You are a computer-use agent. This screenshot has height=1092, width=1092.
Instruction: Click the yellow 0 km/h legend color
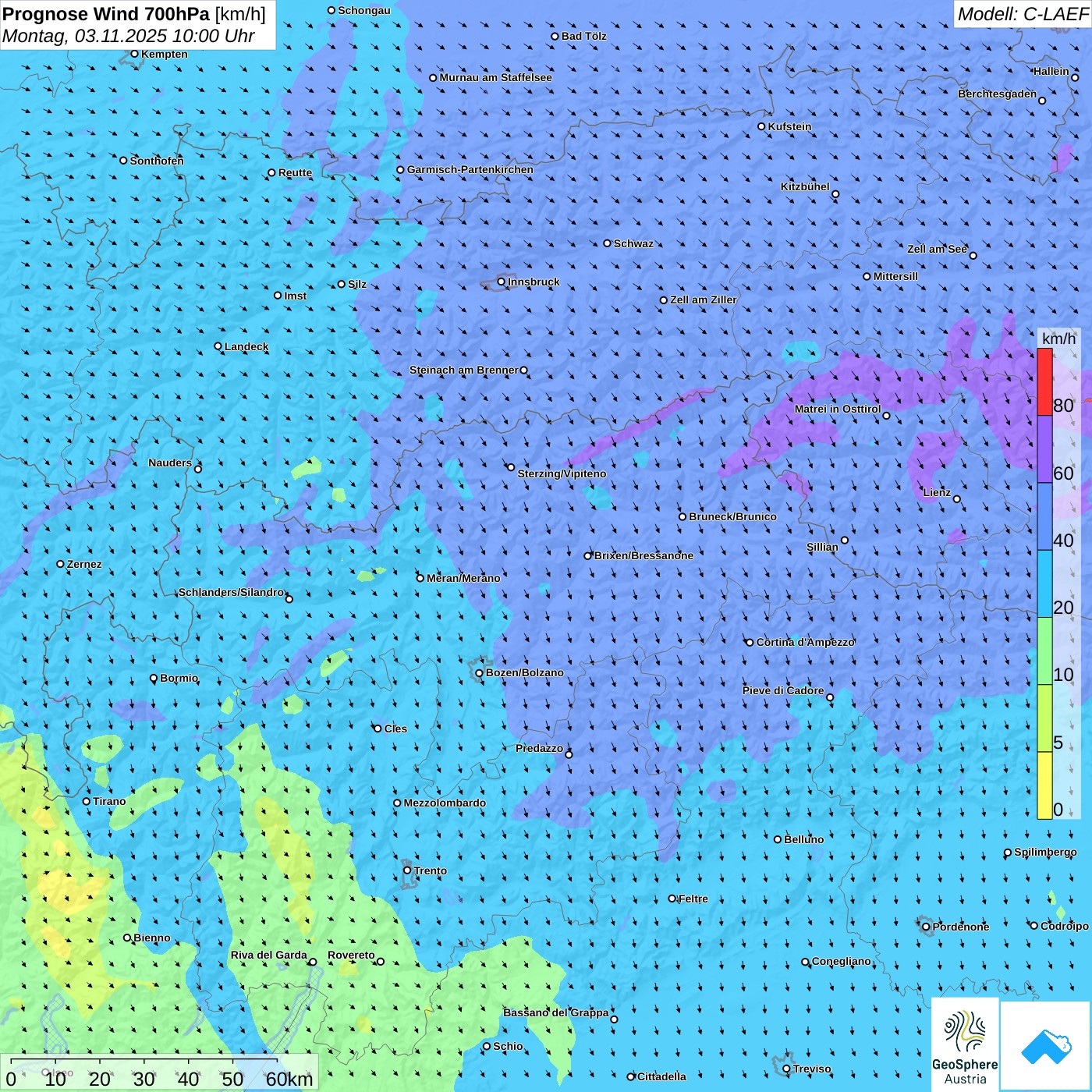tap(1044, 785)
